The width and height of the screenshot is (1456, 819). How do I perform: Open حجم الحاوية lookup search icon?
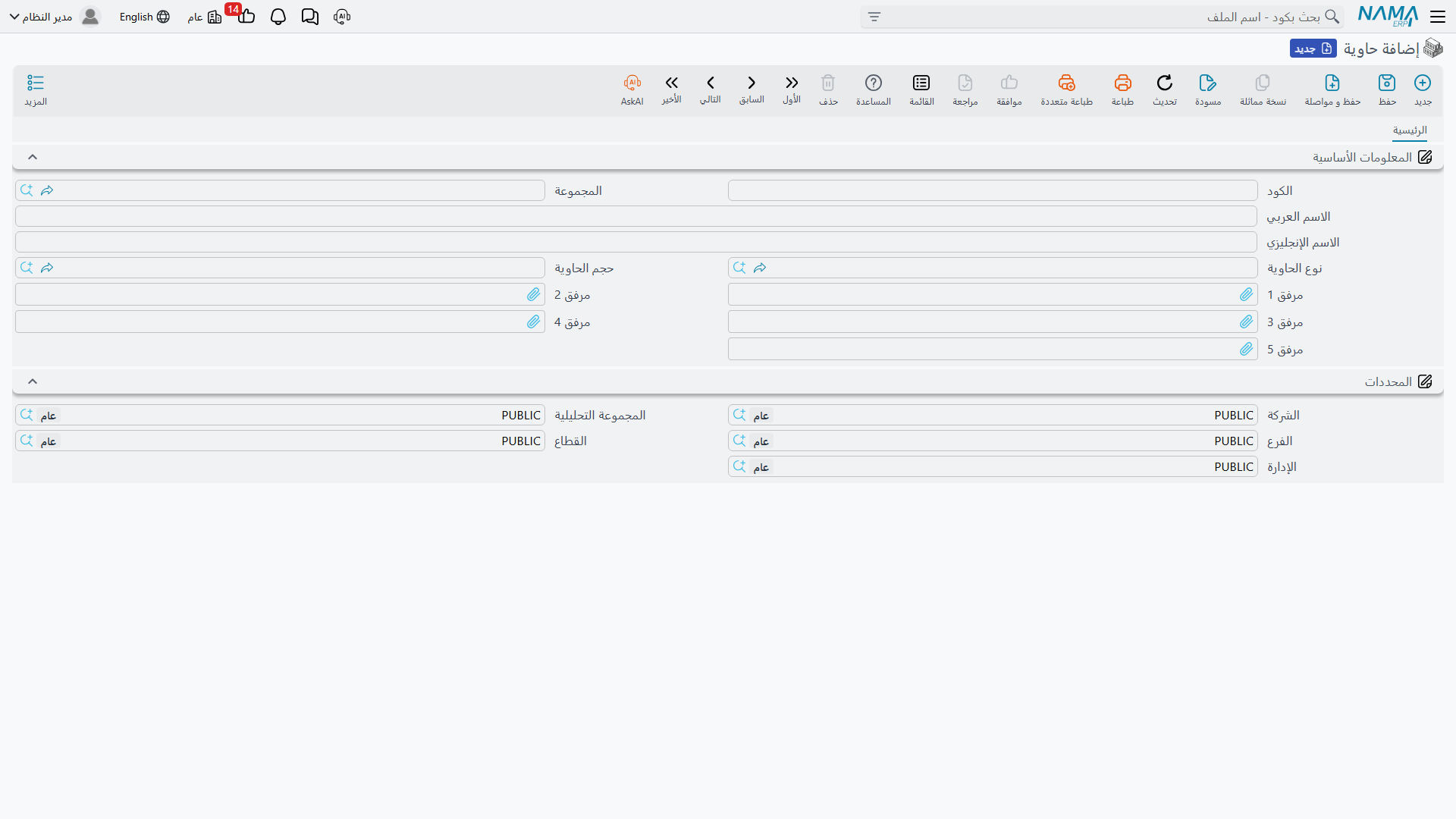tap(27, 268)
